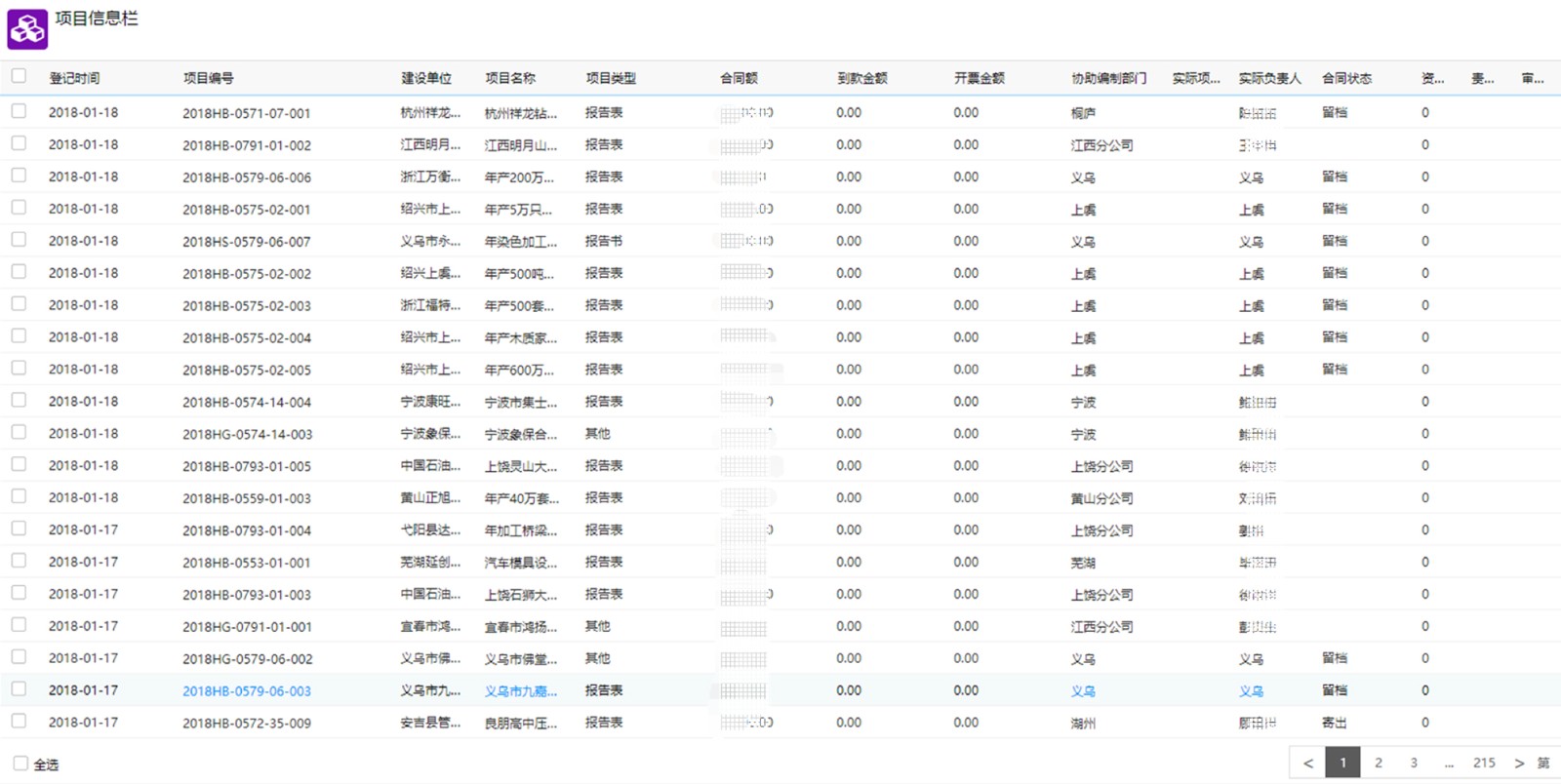The image size is (1561, 784).
Task: Sort by 登记时间 column header
Action: pyautogui.click(x=74, y=78)
